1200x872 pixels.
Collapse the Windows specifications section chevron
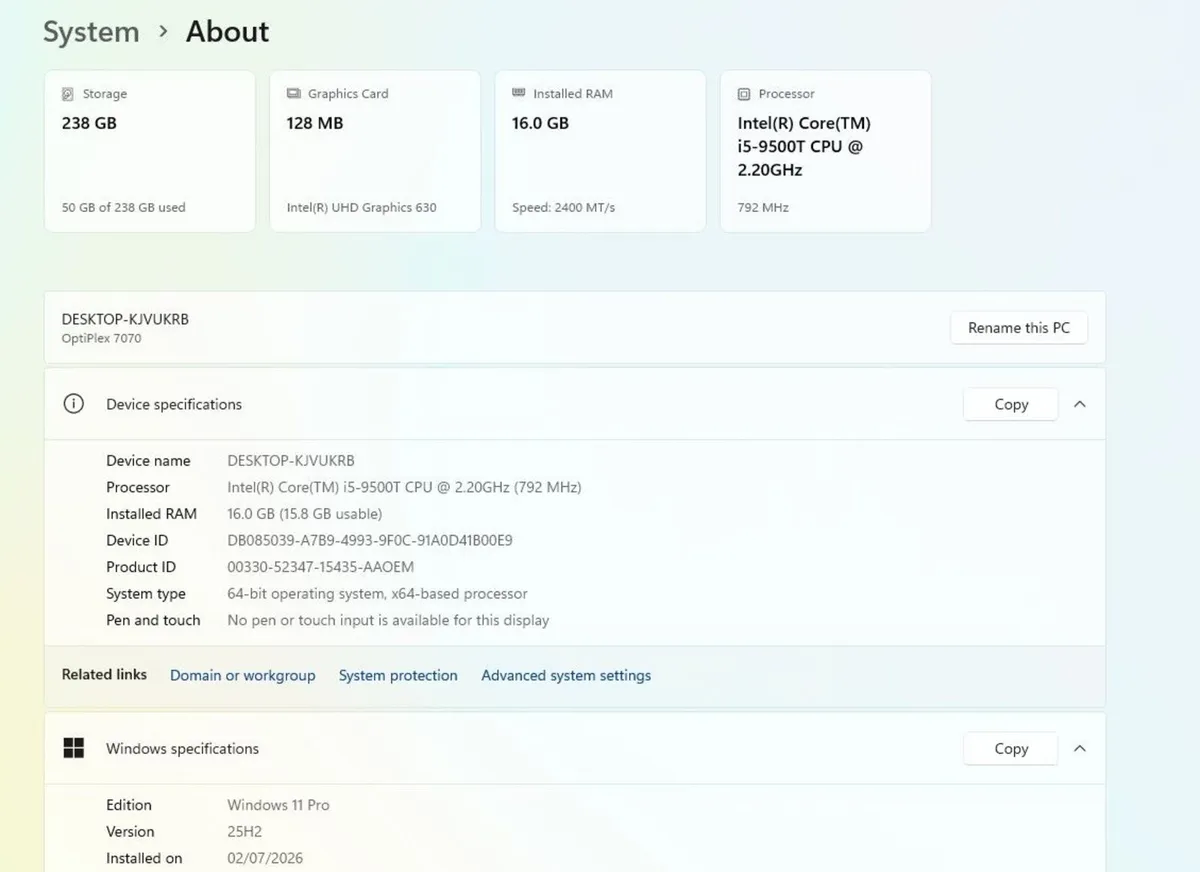tap(1079, 748)
